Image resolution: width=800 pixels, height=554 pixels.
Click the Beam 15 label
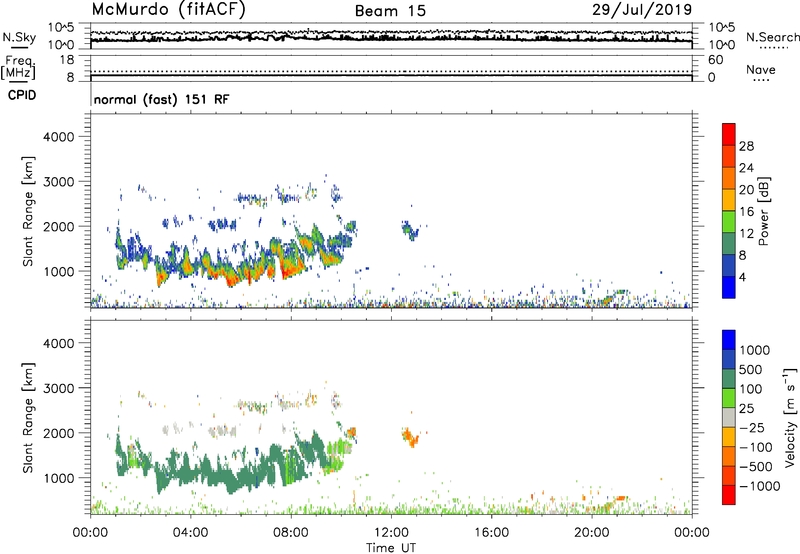point(390,11)
